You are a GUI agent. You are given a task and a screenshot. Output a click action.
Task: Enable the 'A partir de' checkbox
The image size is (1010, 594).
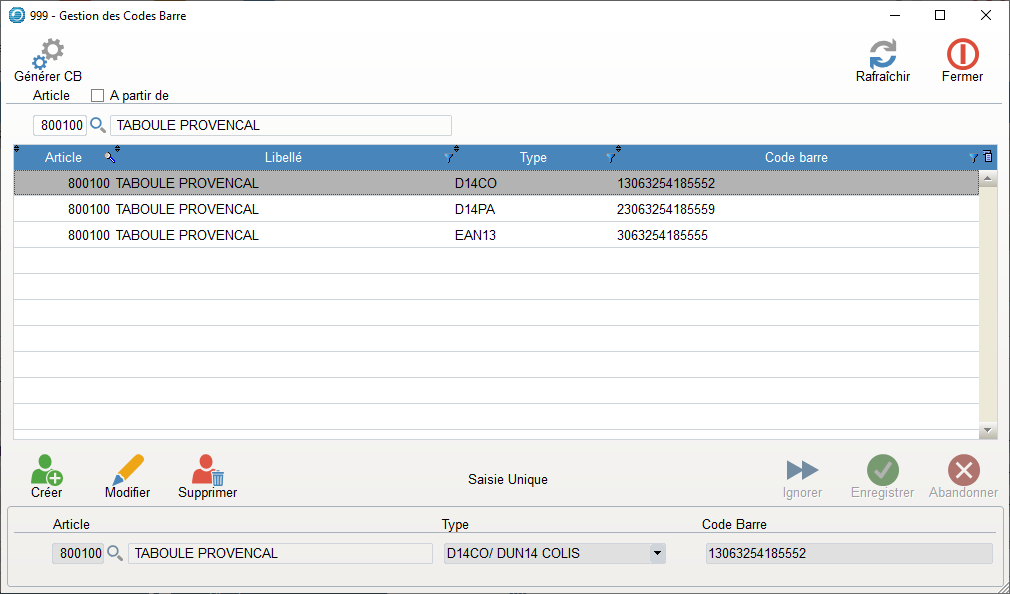98,96
